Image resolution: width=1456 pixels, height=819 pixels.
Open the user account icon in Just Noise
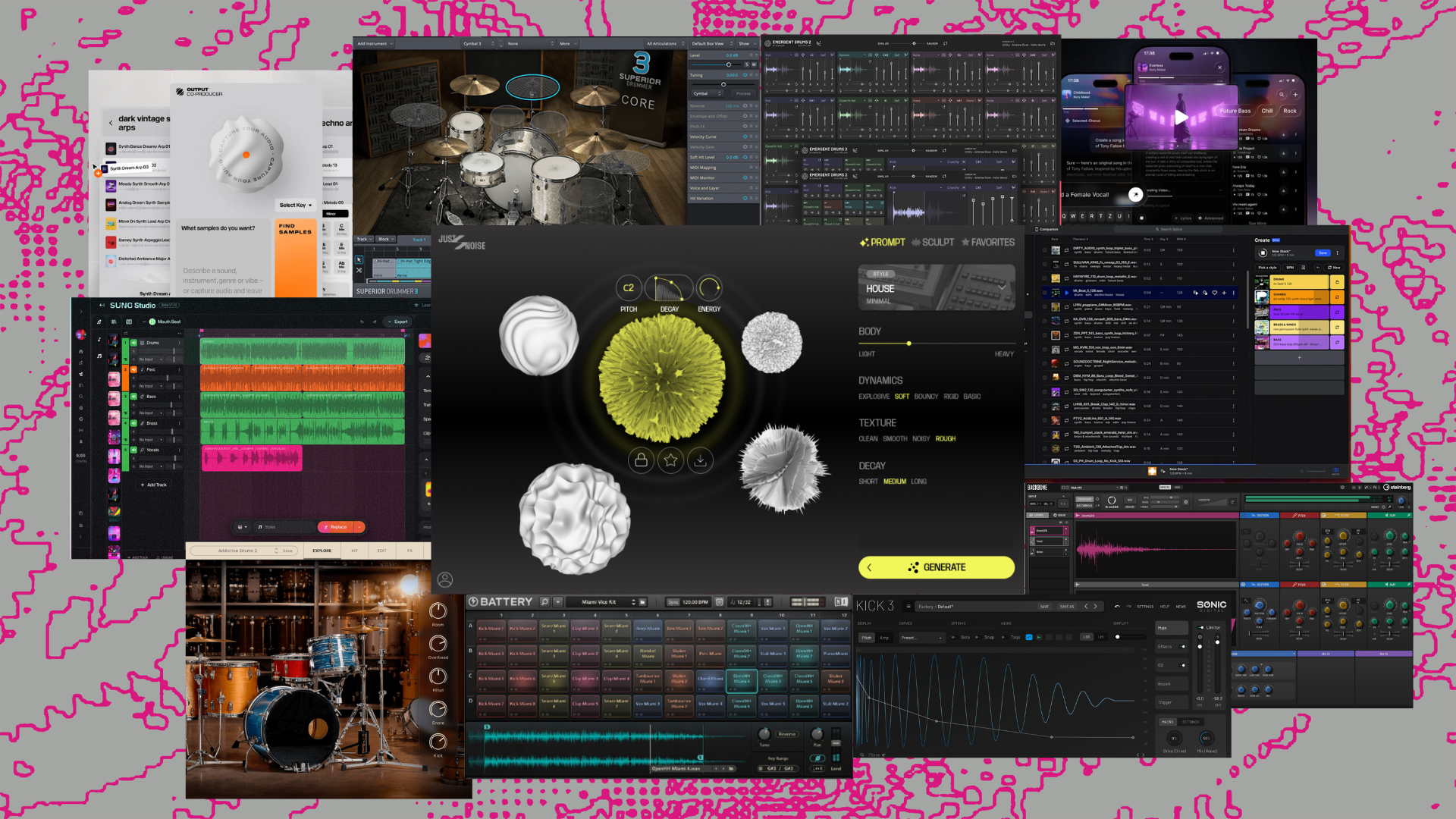coord(445,580)
